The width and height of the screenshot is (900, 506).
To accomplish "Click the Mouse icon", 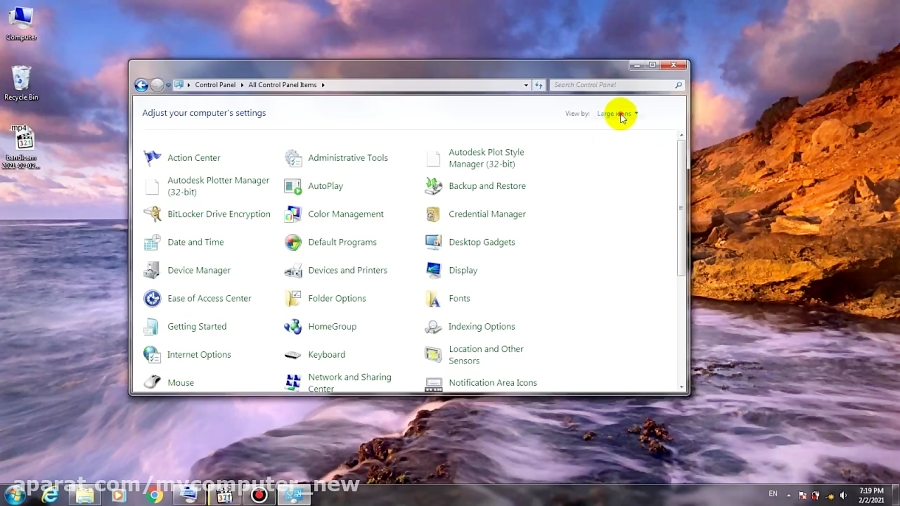I will [152, 382].
